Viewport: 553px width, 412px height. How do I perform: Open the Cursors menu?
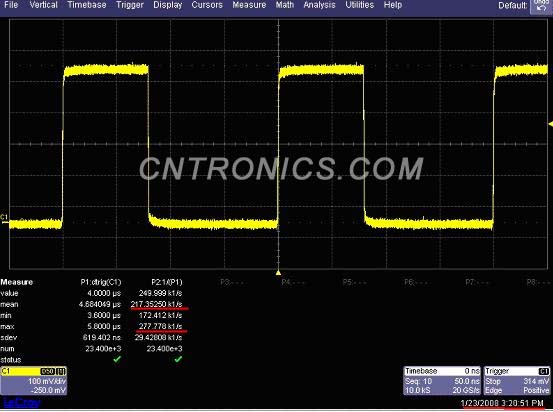point(207,5)
